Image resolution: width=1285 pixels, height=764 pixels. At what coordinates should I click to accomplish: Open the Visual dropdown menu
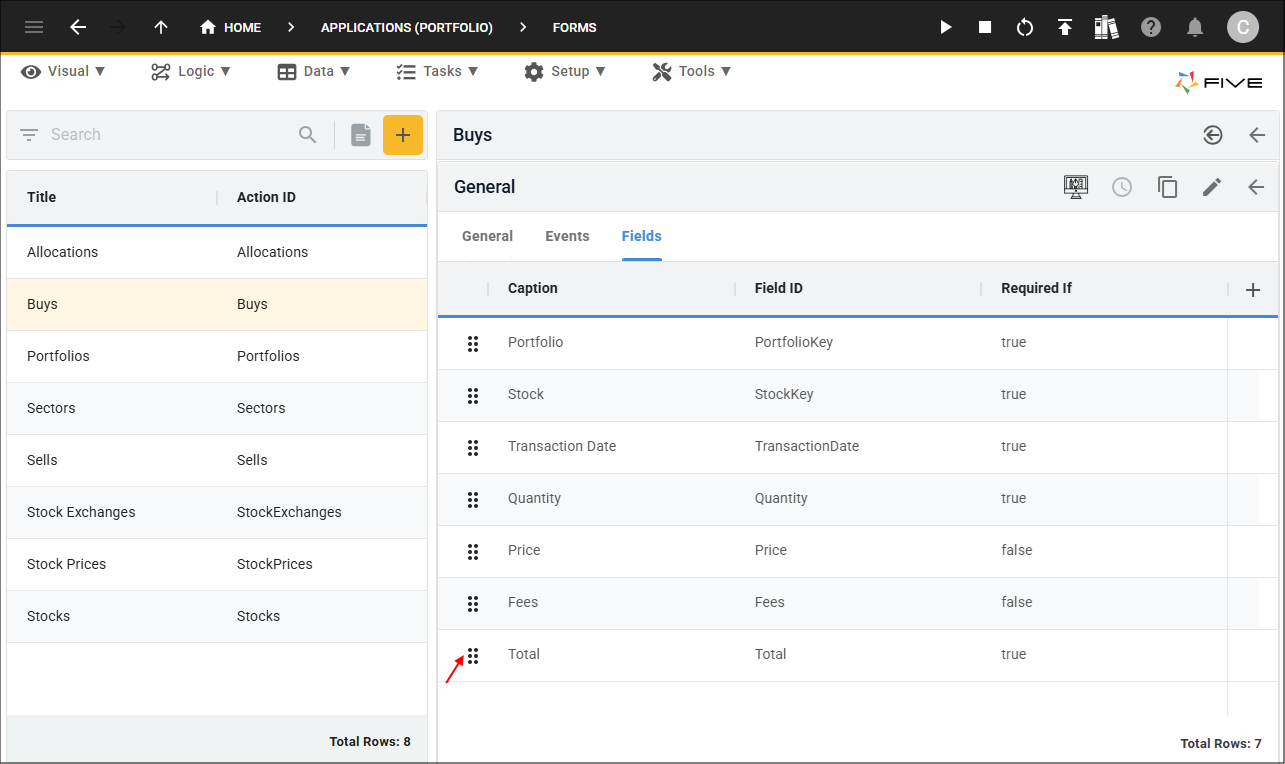click(64, 71)
